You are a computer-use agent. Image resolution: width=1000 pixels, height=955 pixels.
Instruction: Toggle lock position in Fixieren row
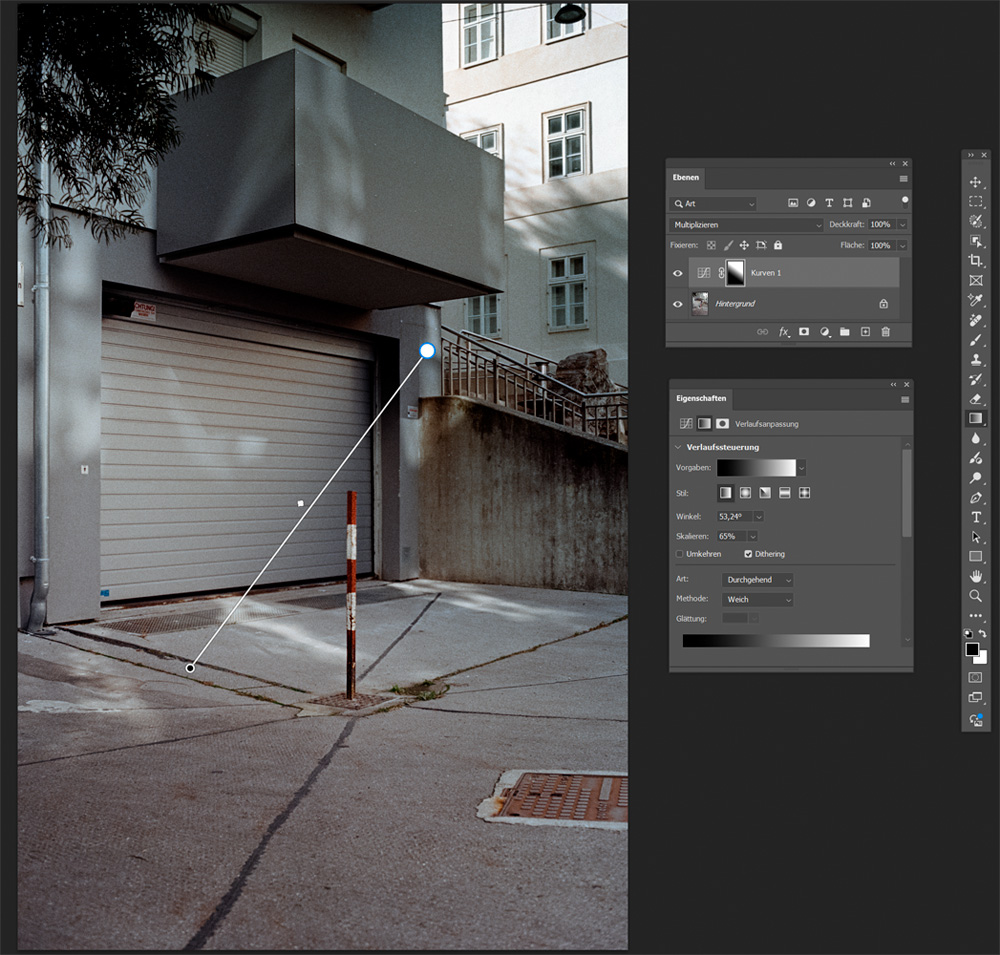pyautogui.click(x=744, y=245)
